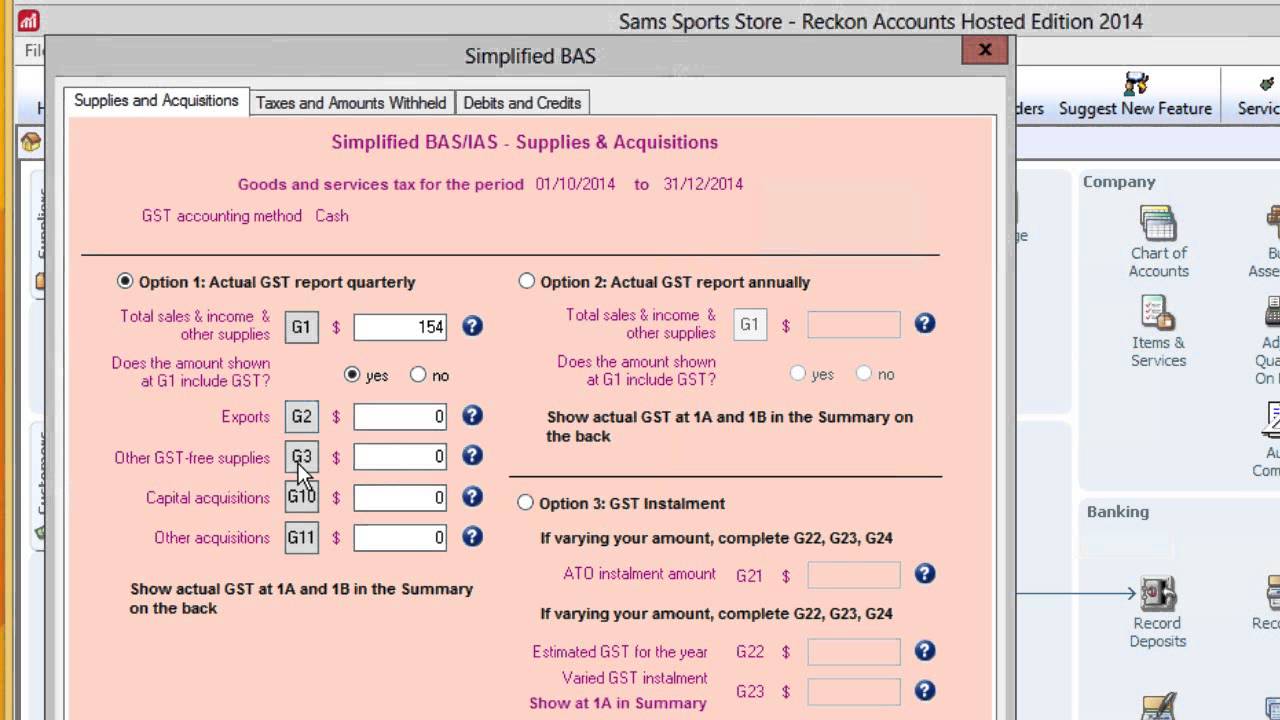
Task: Click the help icon next to Option 2 G1
Action: coord(925,323)
